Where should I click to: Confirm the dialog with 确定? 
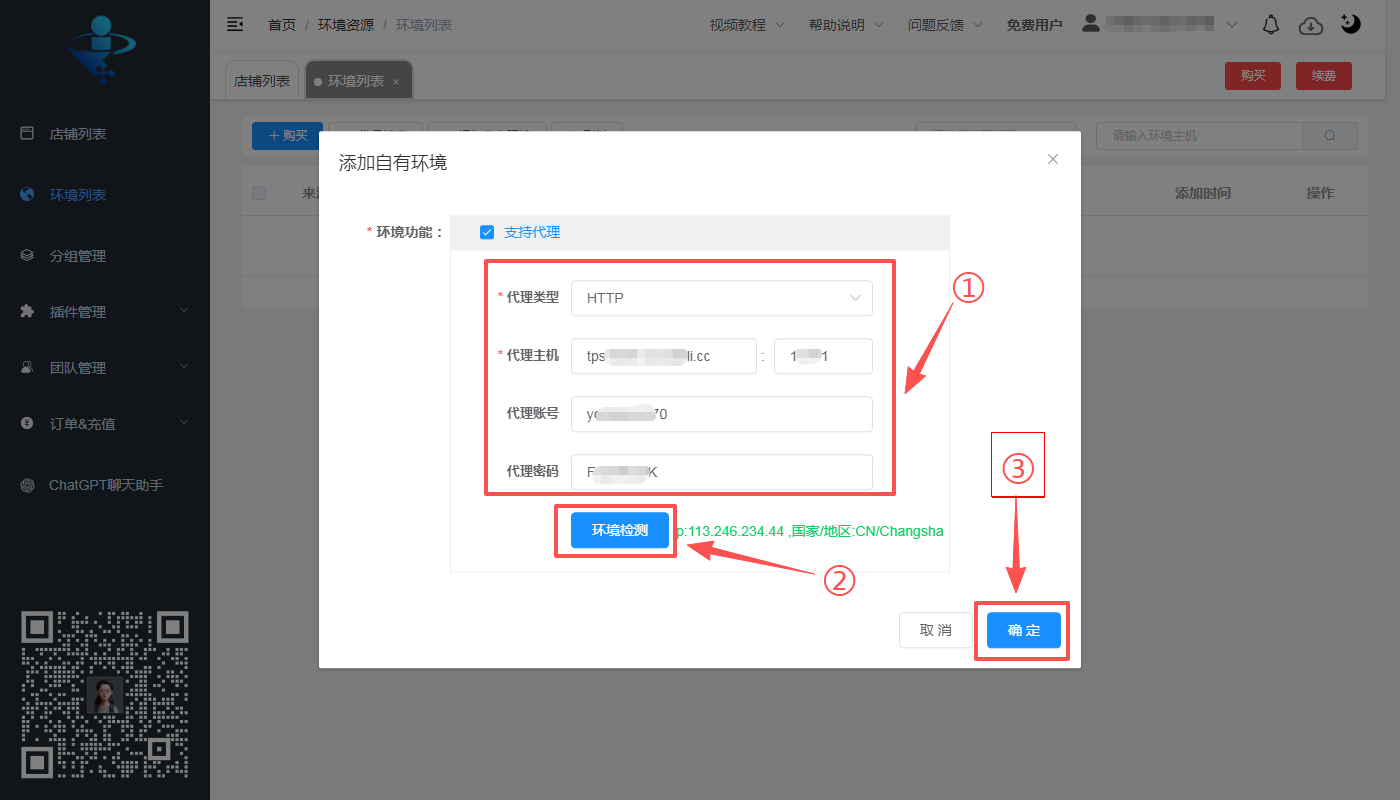point(1022,630)
